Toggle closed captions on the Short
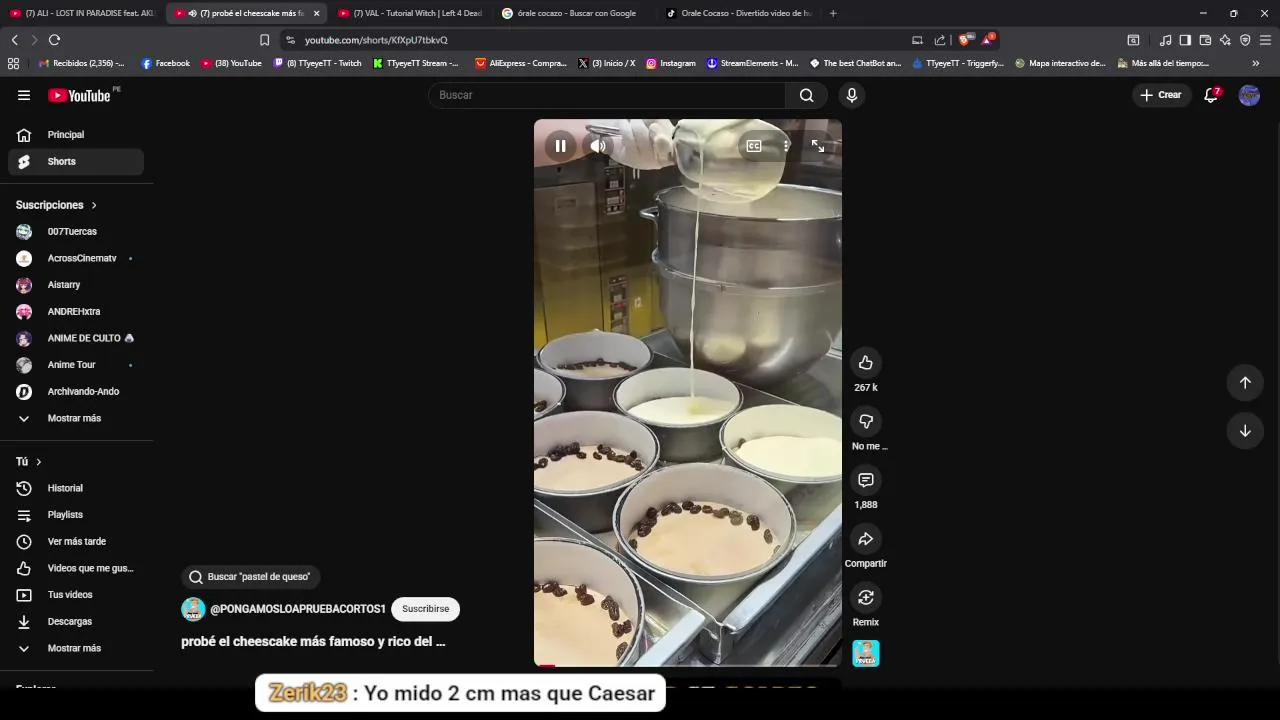This screenshot has width=1280, height=720. point(754,146)
